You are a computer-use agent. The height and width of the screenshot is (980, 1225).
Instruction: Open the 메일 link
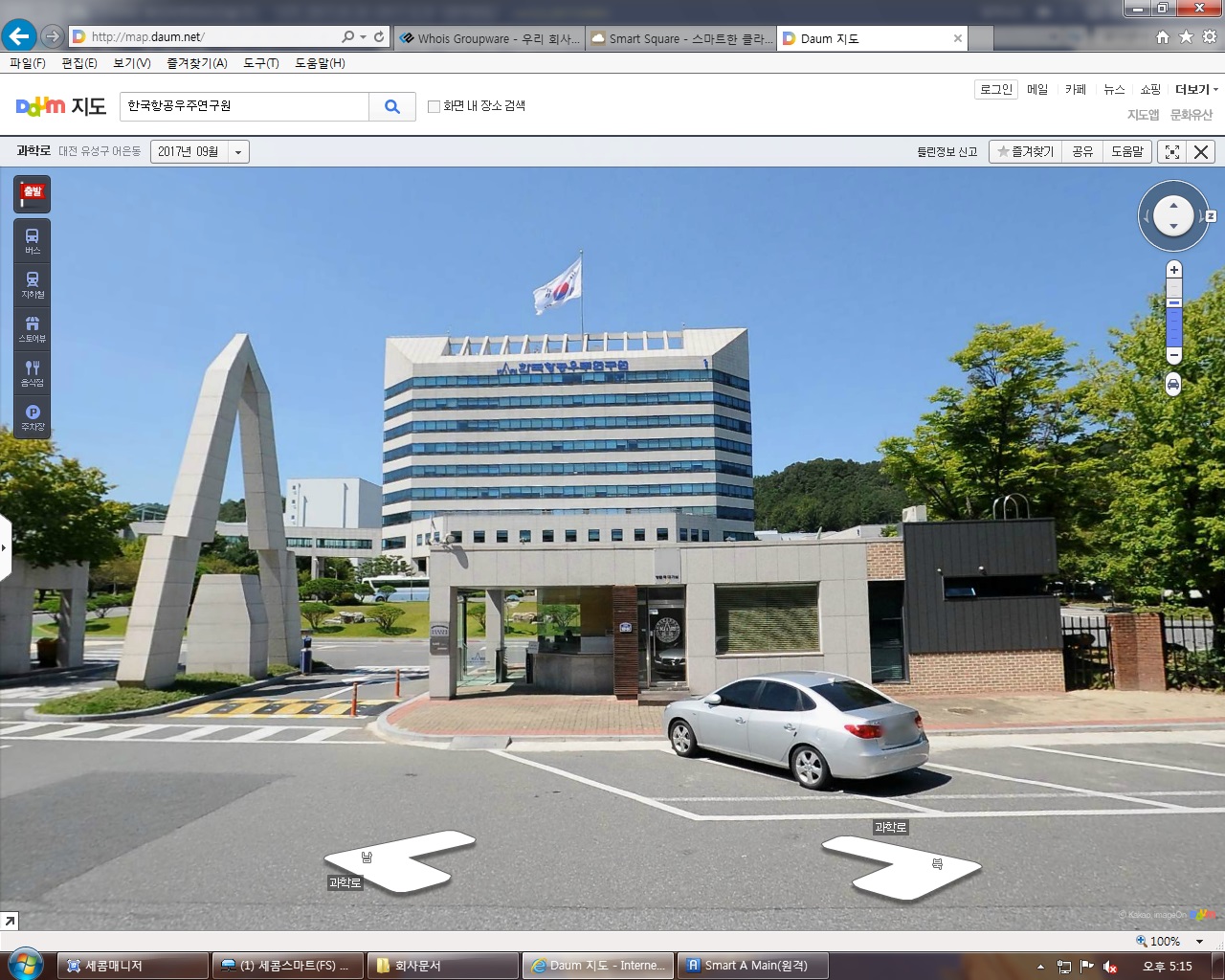[1037, 89]
